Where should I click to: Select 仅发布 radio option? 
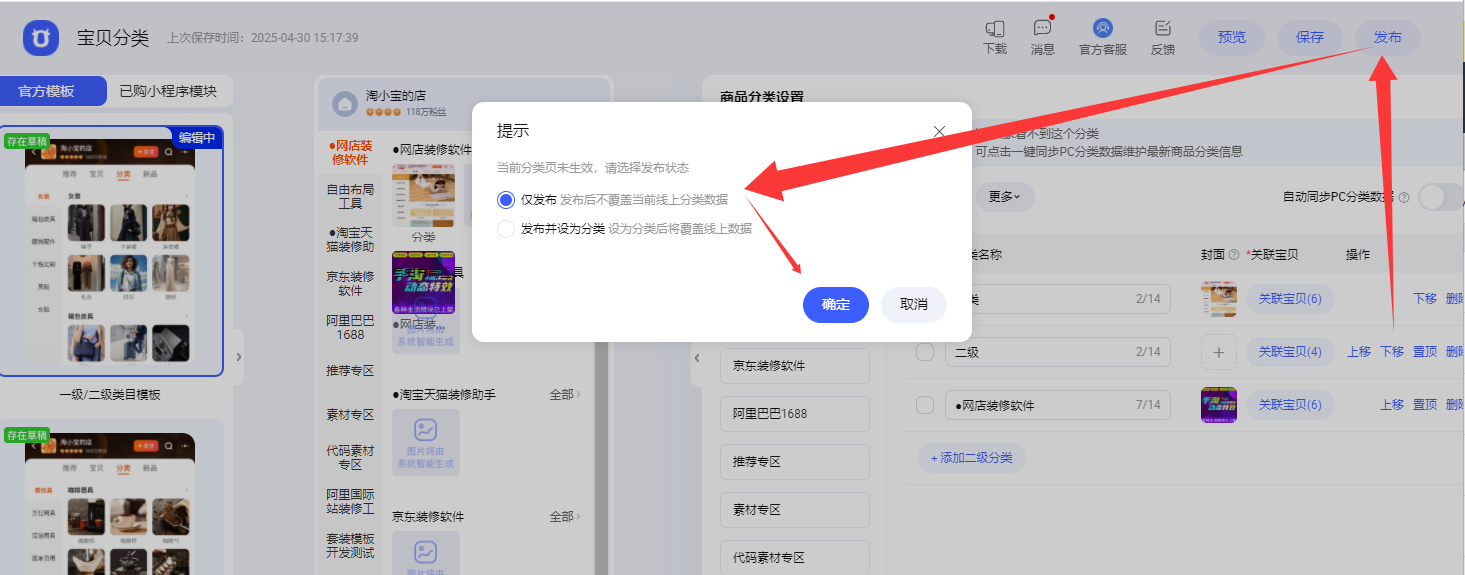[x=506, y=200]
